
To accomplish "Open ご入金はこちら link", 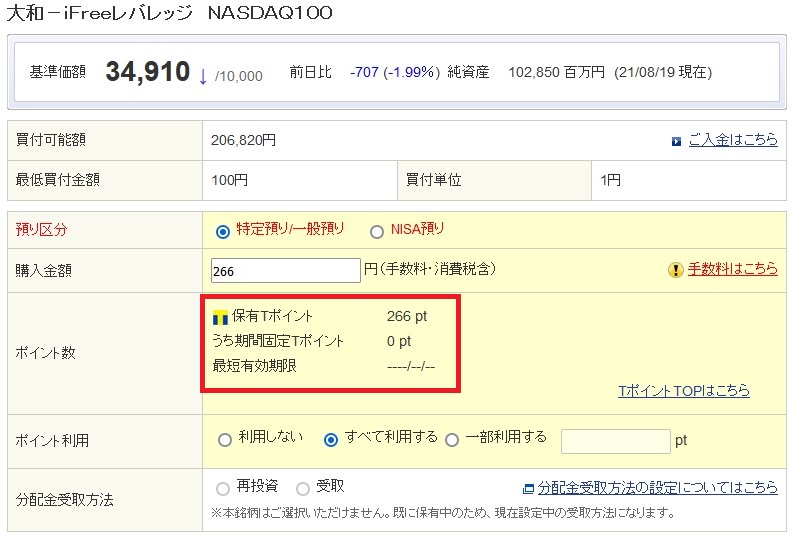I will click(x=733, y=139).
